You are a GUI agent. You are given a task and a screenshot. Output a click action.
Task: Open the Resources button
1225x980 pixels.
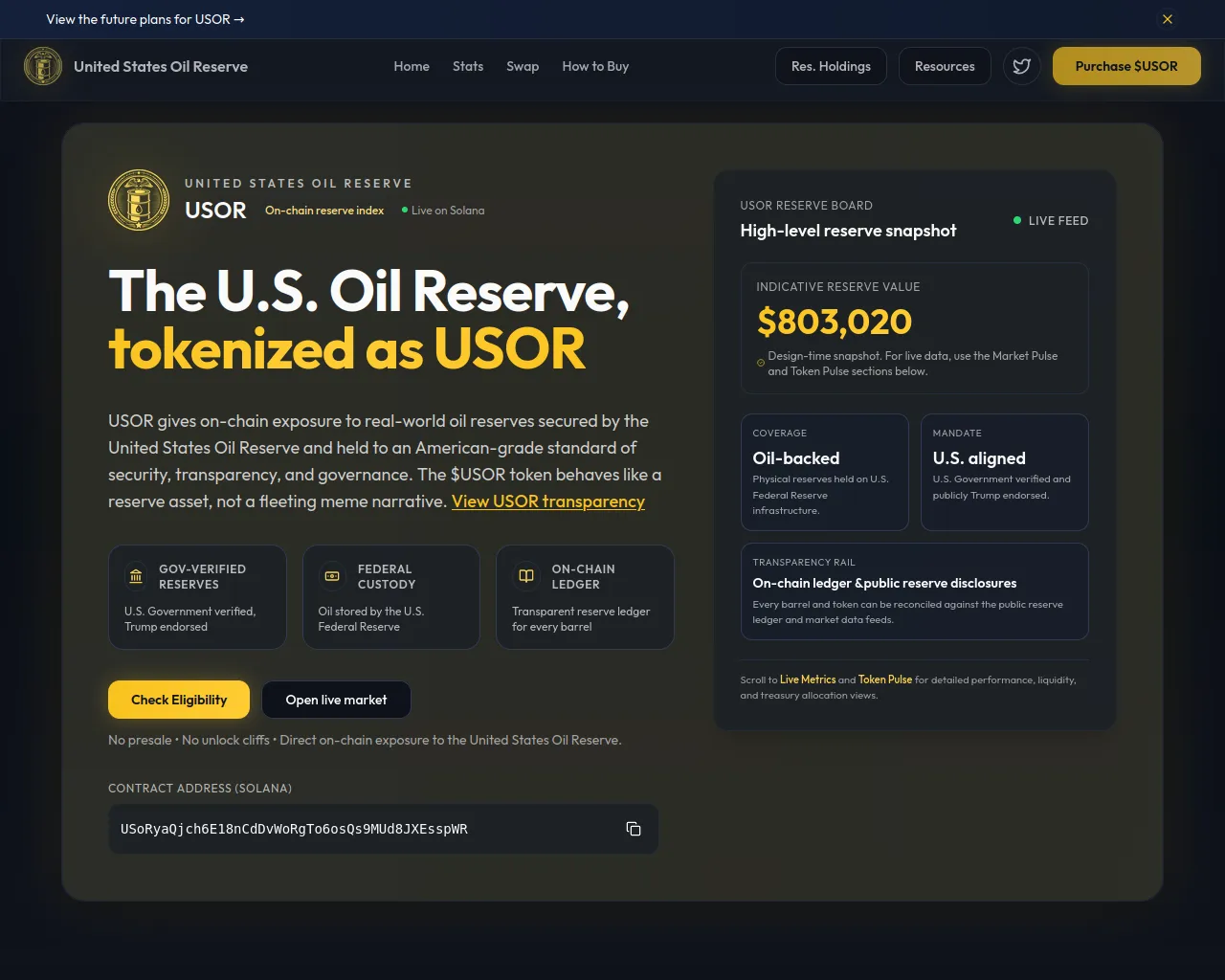[945, 66]
